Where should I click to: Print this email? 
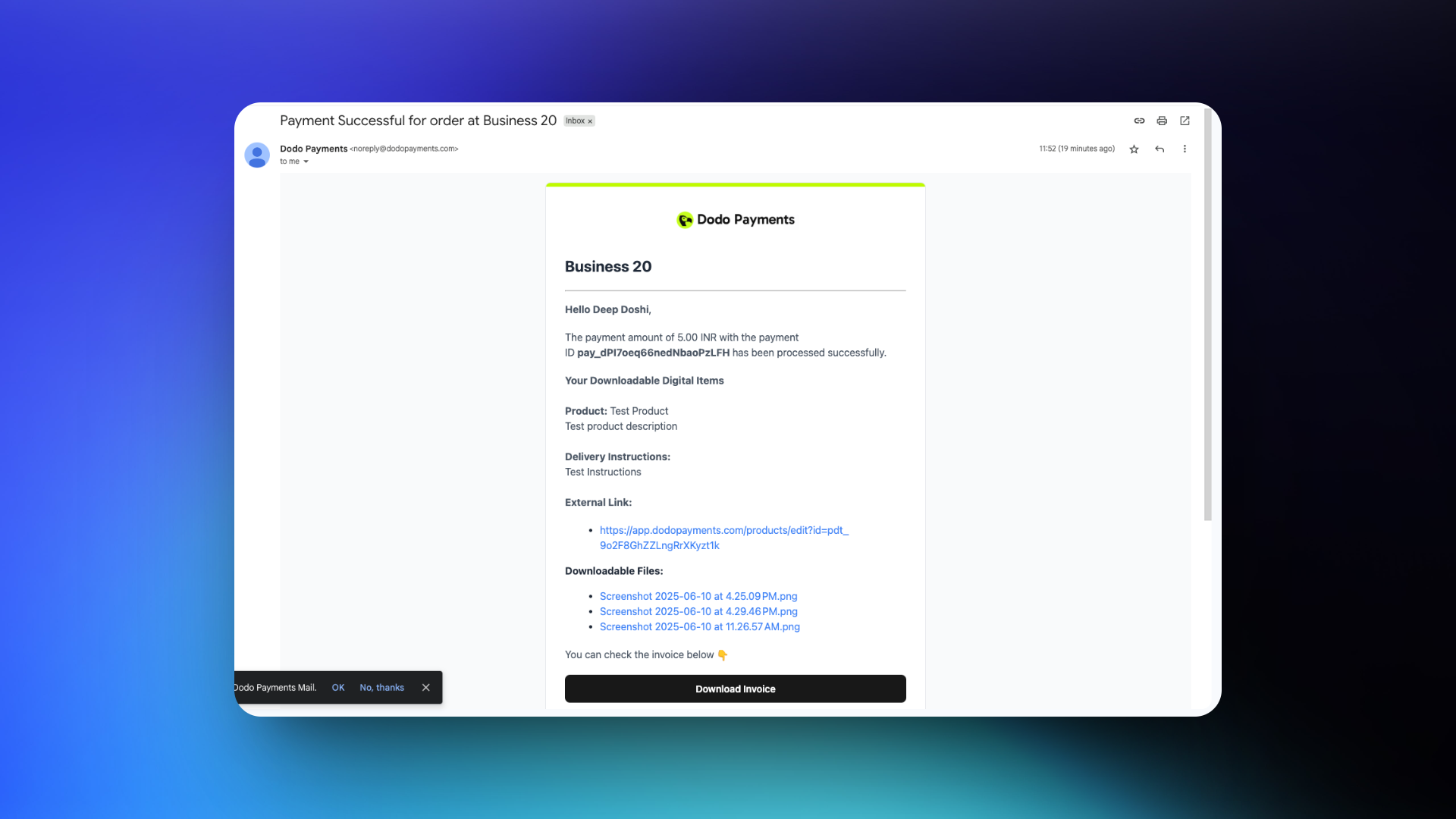pyautogui.click(x=1162, y=121)
